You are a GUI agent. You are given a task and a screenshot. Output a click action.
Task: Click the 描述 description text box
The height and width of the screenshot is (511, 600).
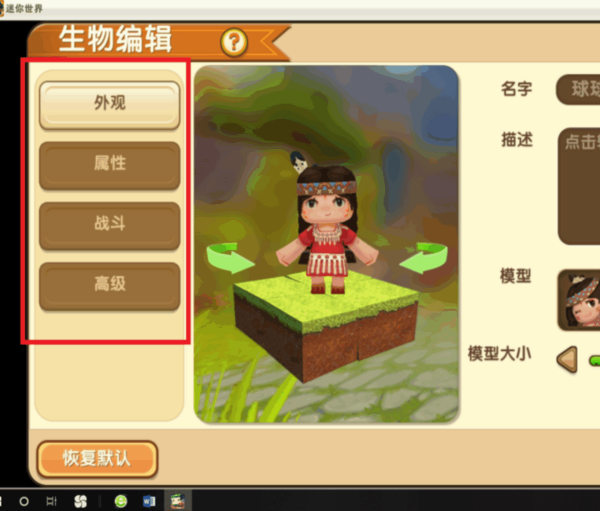pos(579,186)
